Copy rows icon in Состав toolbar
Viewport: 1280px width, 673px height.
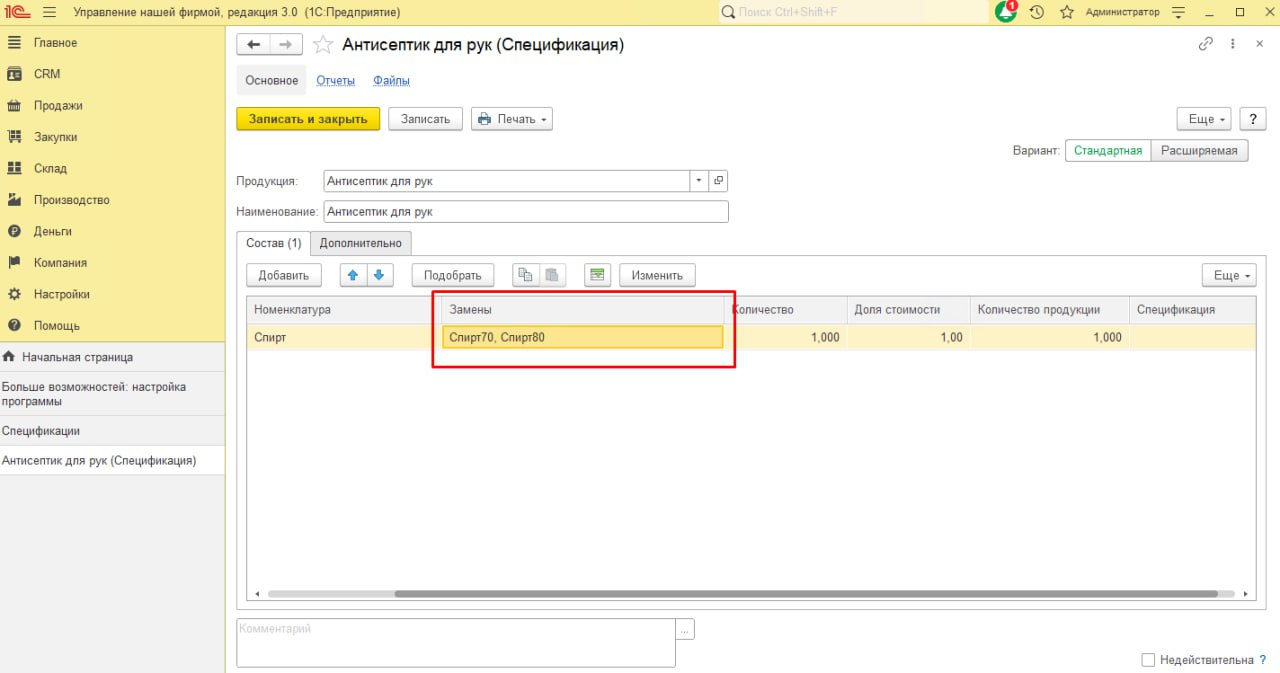tap(525, 275)
